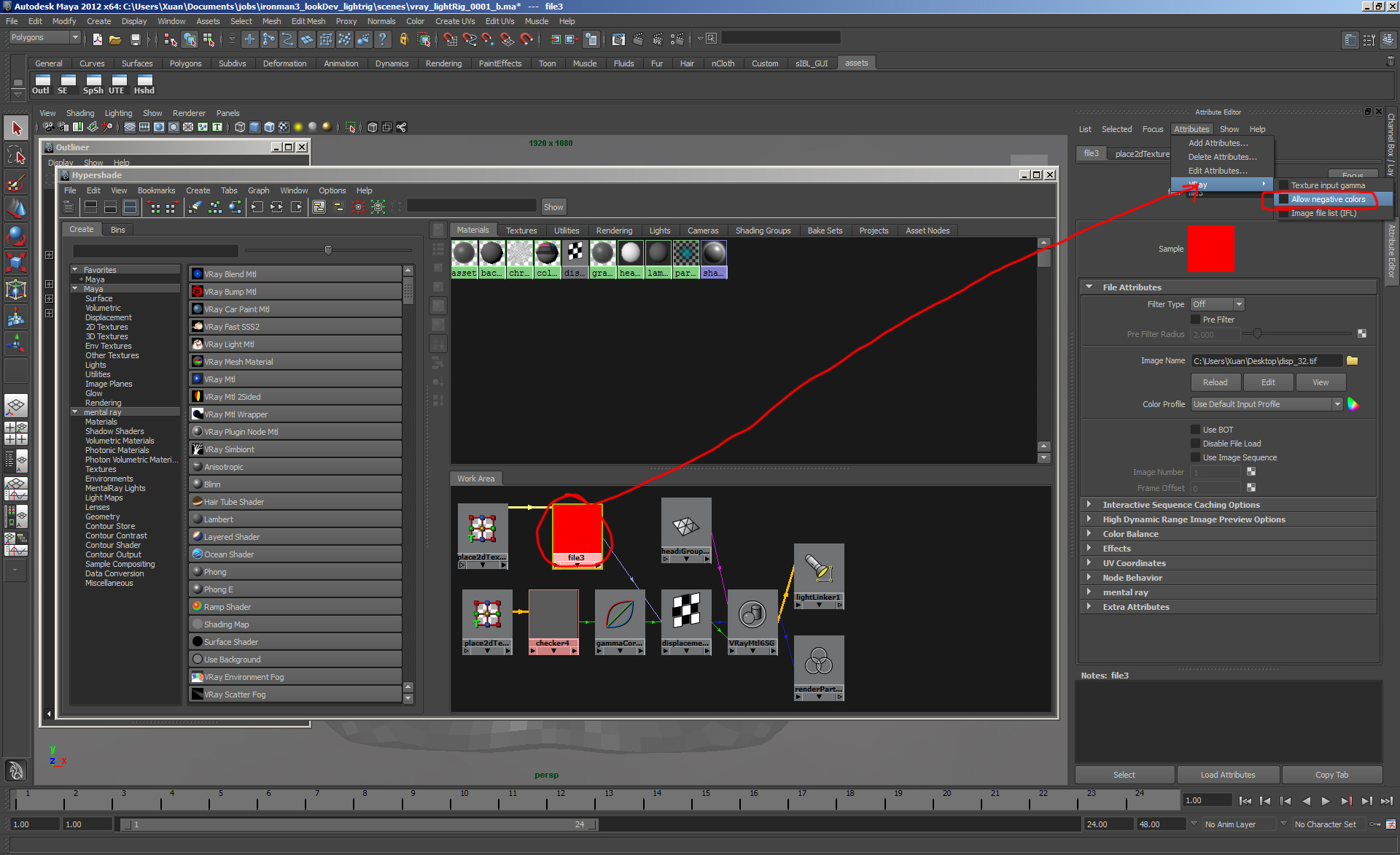Create a VRay Blend Mtl node
The image size is (1400, 855).
(x=295, y=274)
